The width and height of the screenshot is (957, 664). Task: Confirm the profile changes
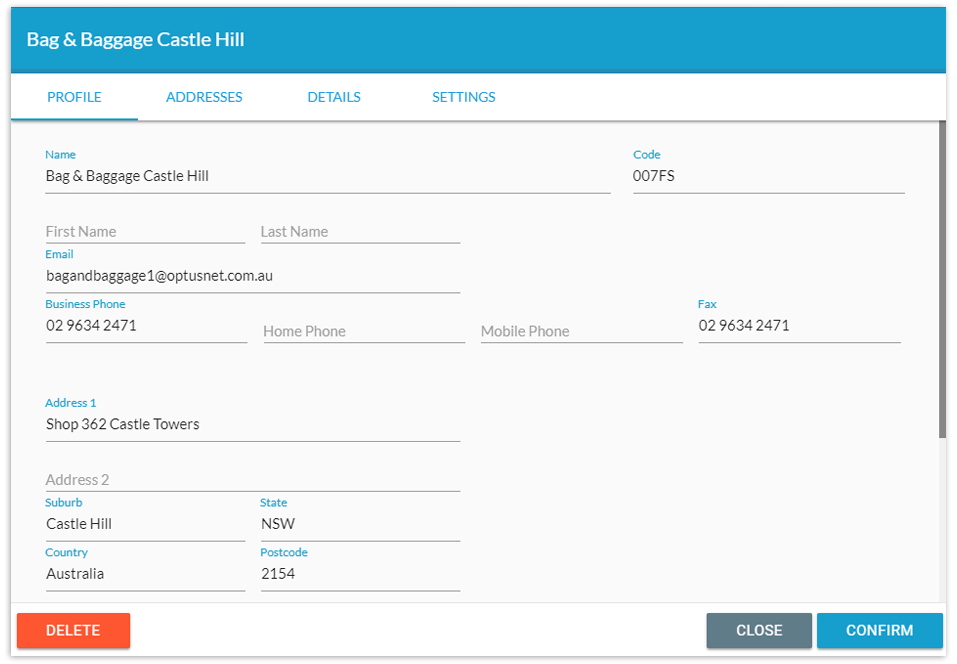pyautogui.click(x=879, y=630)
